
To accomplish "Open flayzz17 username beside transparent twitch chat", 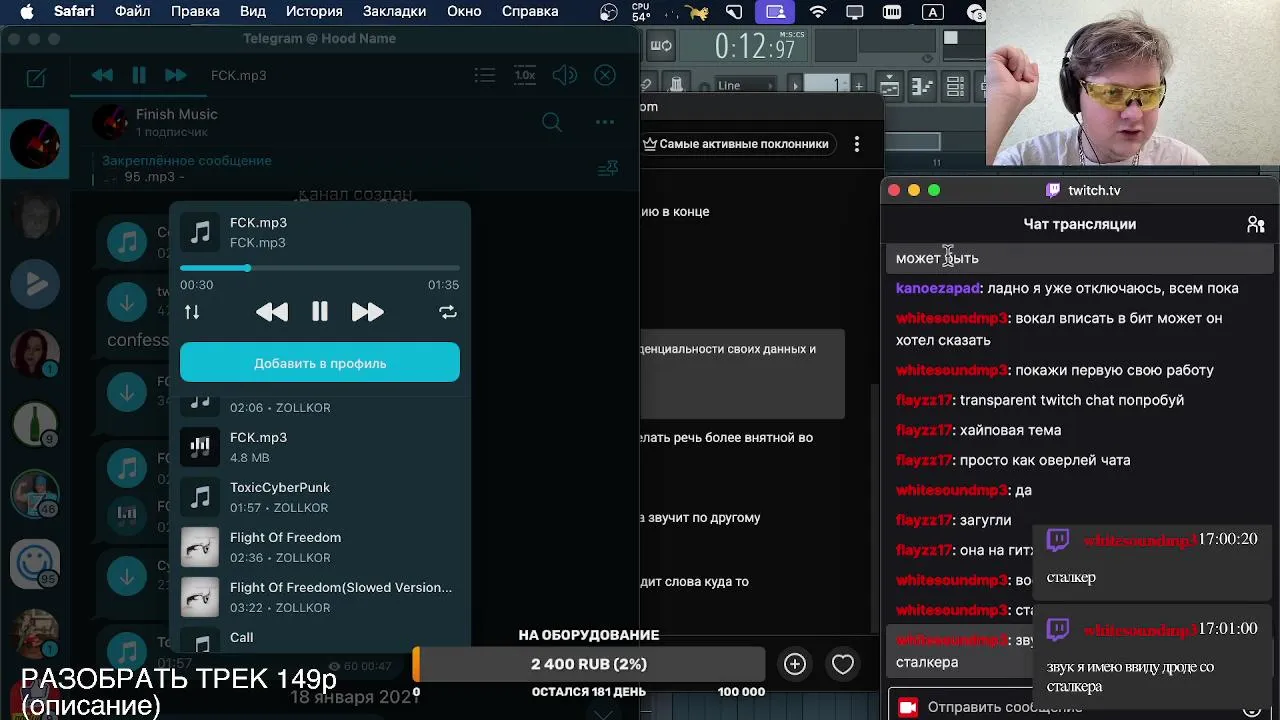I will click(924, 400).
